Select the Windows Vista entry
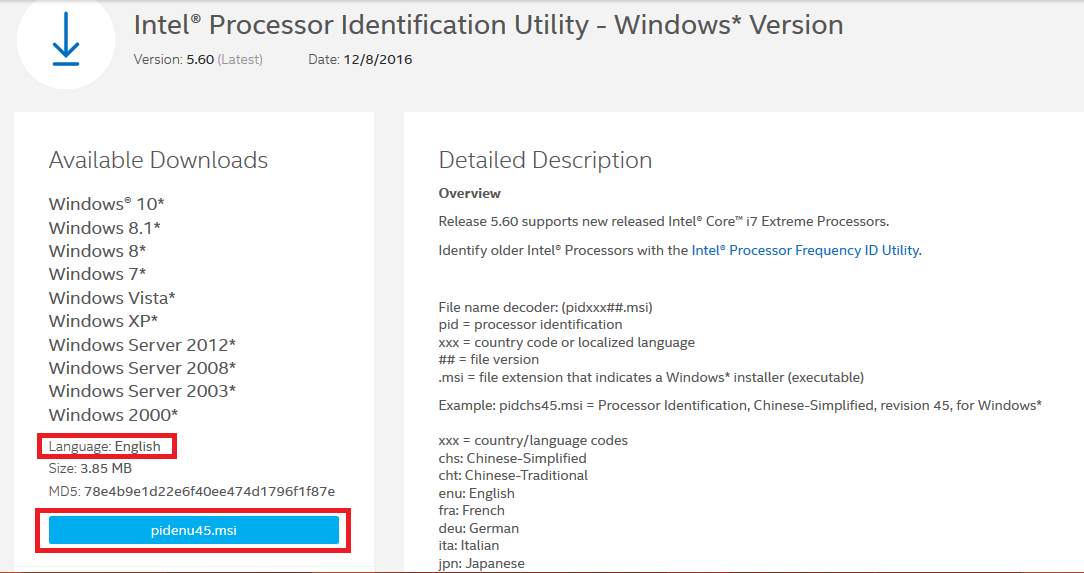1084x573 pixels. [x=112, y=298]
